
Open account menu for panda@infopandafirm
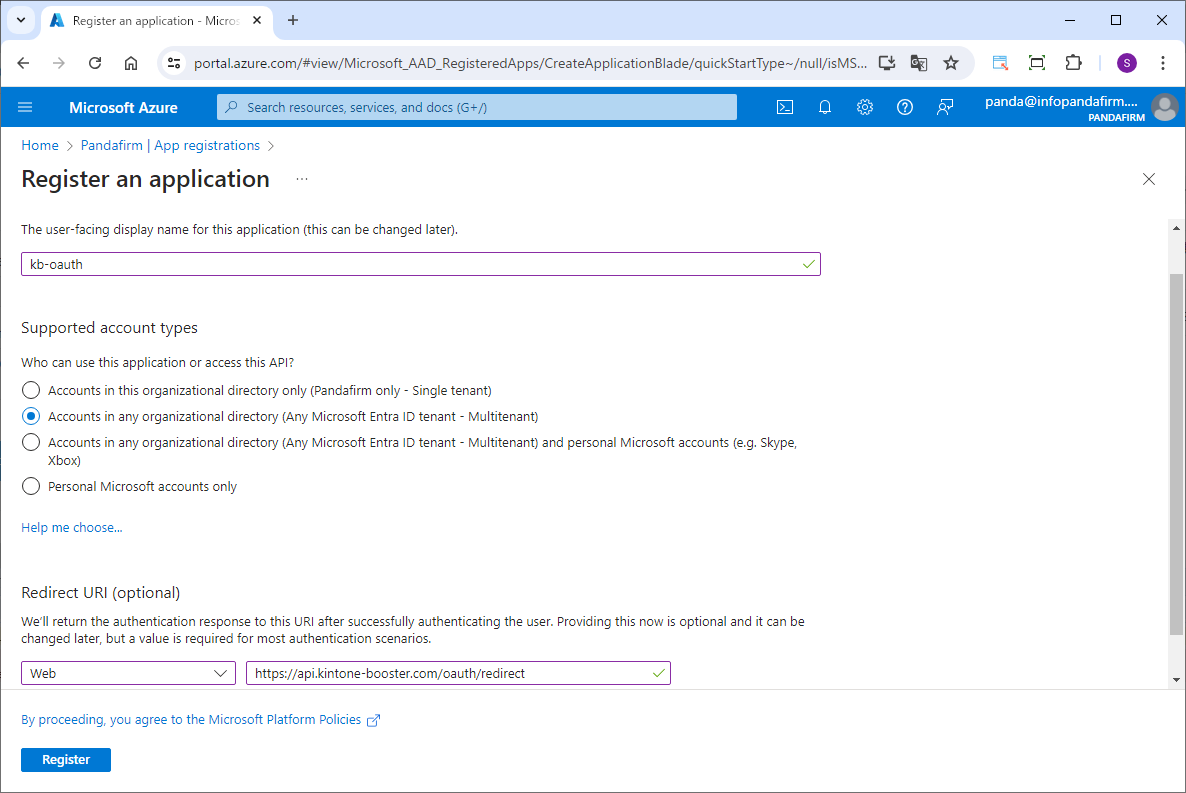click(x=1164, y=107)
